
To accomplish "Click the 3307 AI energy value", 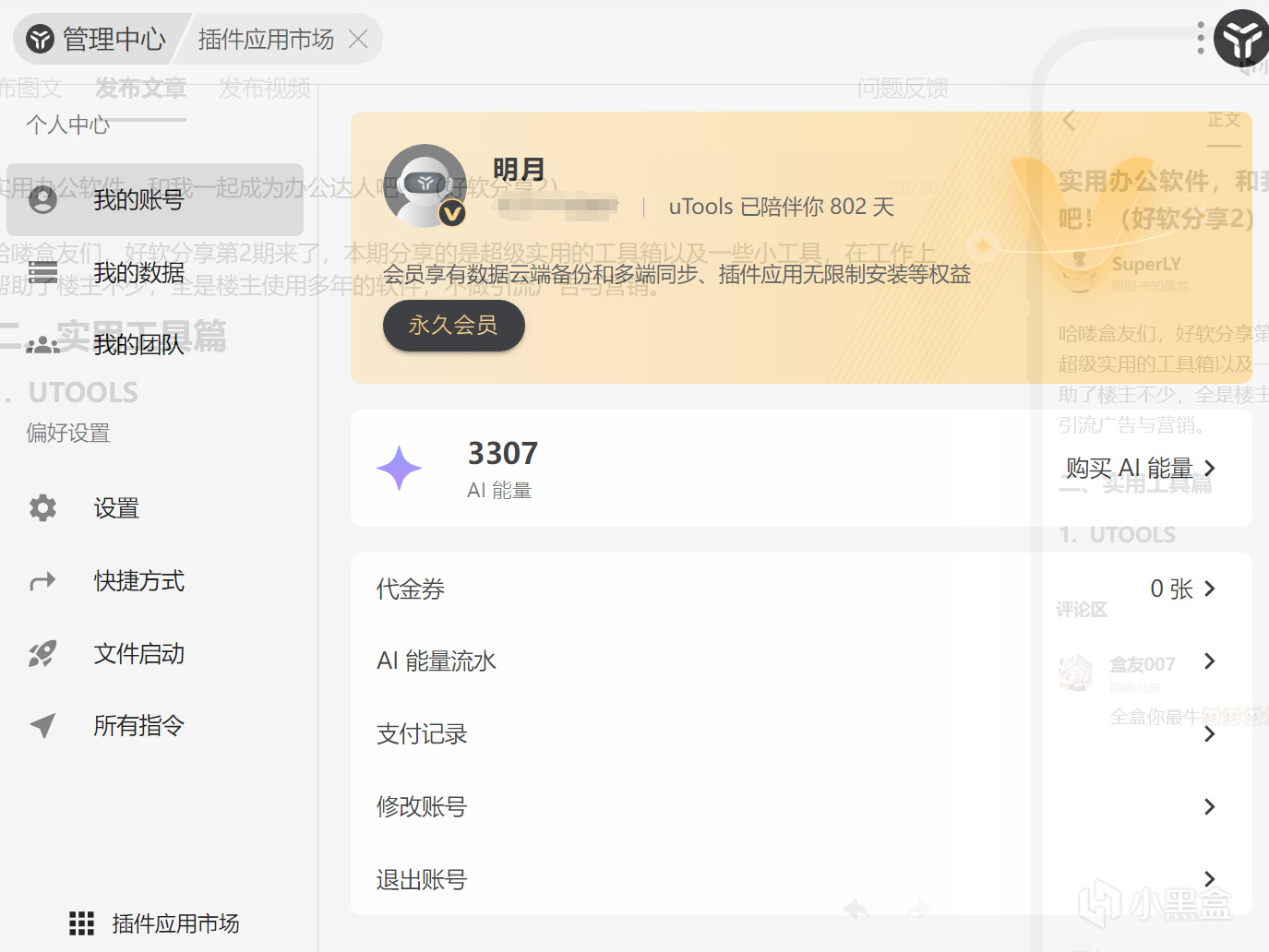I will (502, 453).
